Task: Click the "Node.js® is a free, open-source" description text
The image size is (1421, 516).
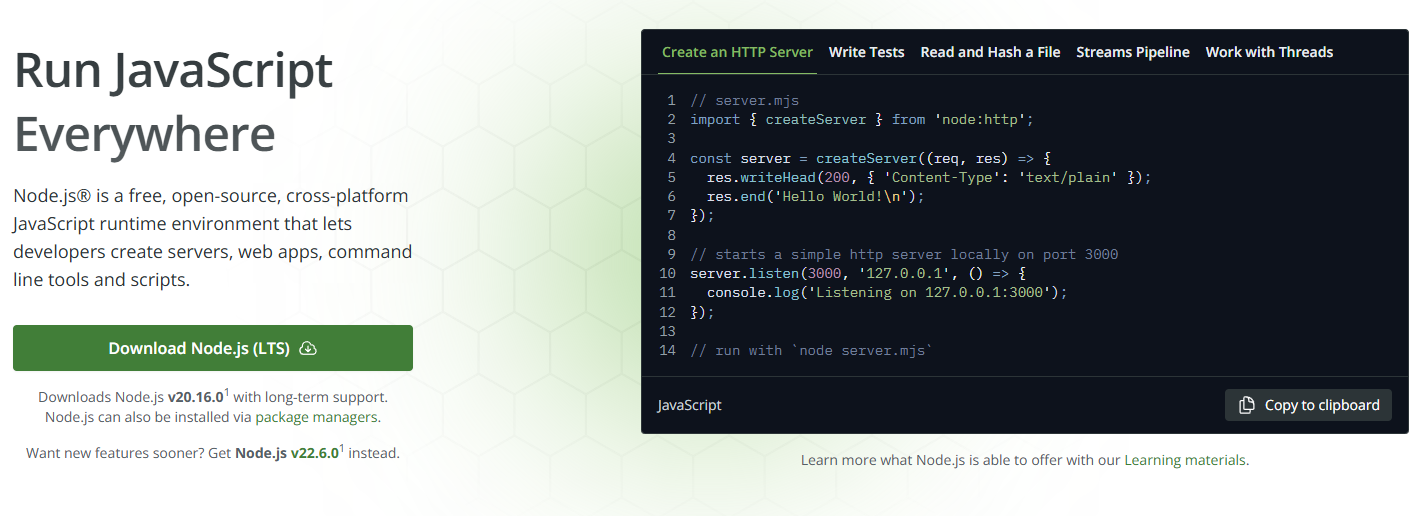Action: click(x=213, y=237)
